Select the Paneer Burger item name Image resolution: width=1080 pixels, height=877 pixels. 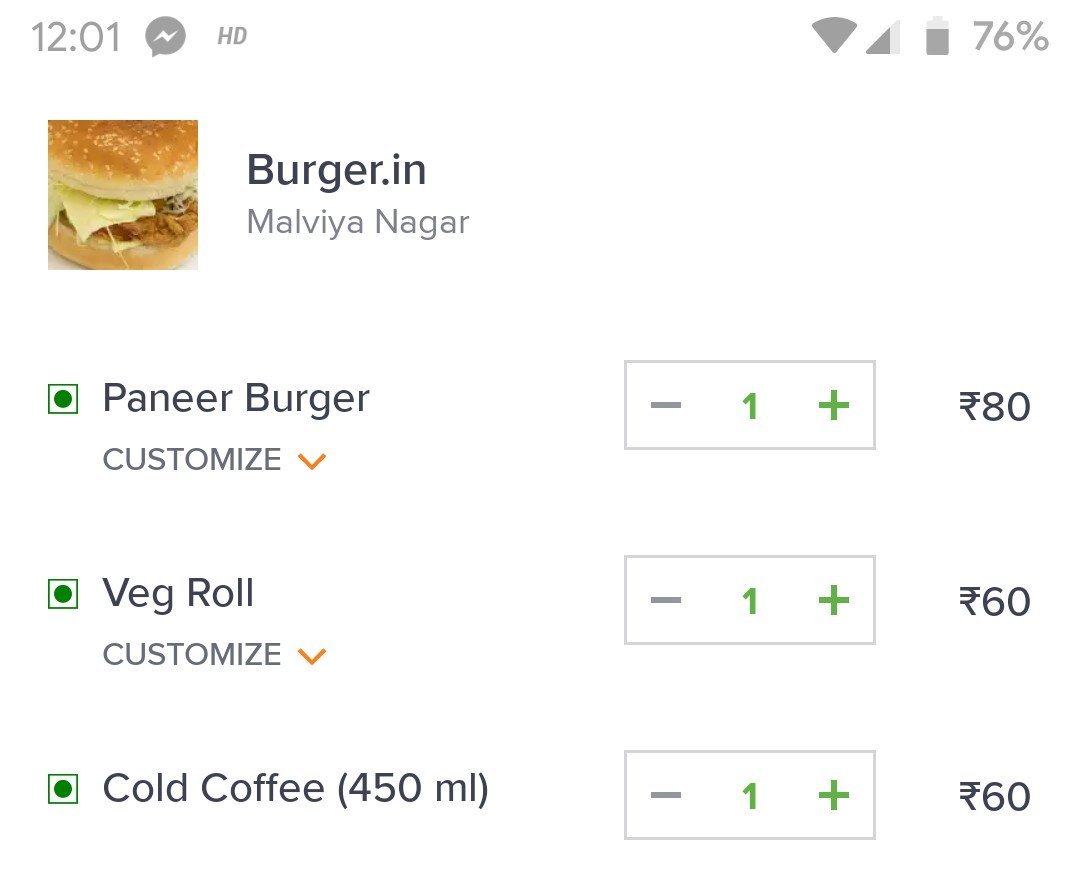(236, 399)
